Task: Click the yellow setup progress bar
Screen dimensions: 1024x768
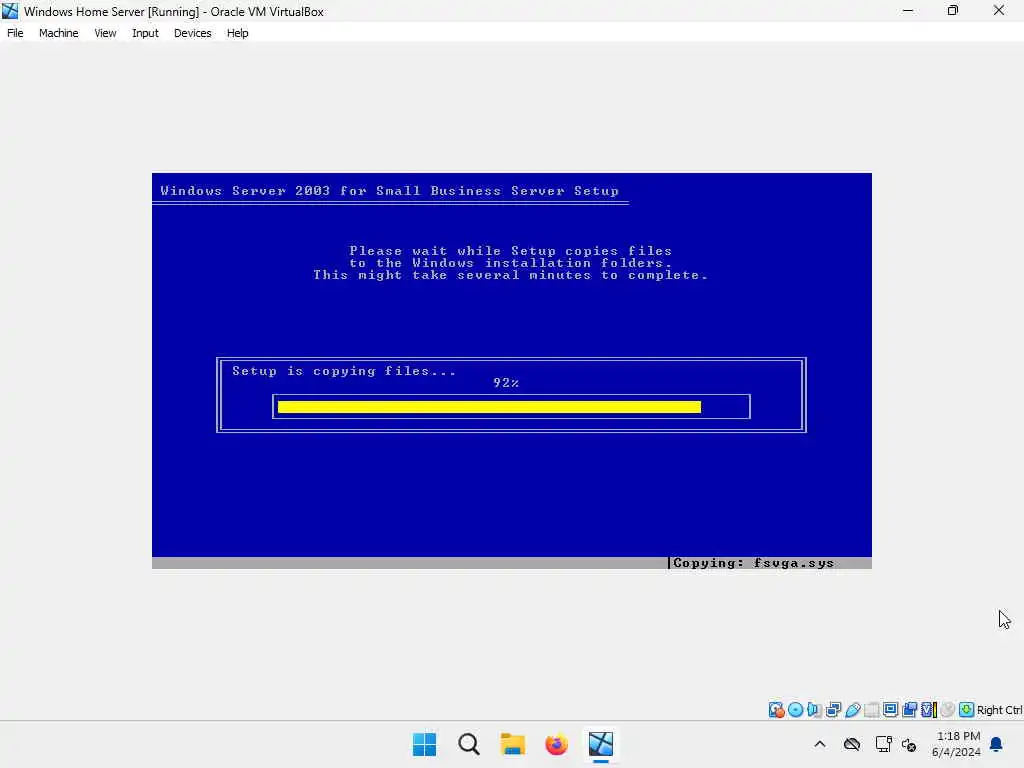Action: [x=489, y=407]
